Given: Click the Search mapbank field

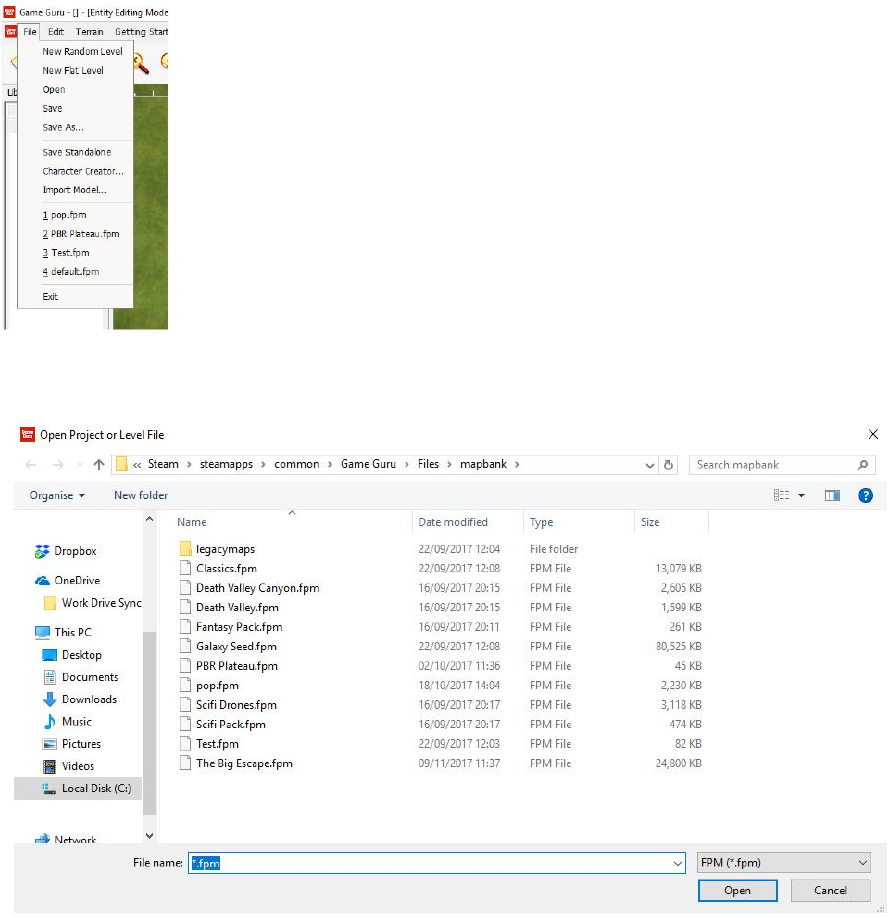Looking at the screenshot, I should pyautogui.click(x=782, y=465).
